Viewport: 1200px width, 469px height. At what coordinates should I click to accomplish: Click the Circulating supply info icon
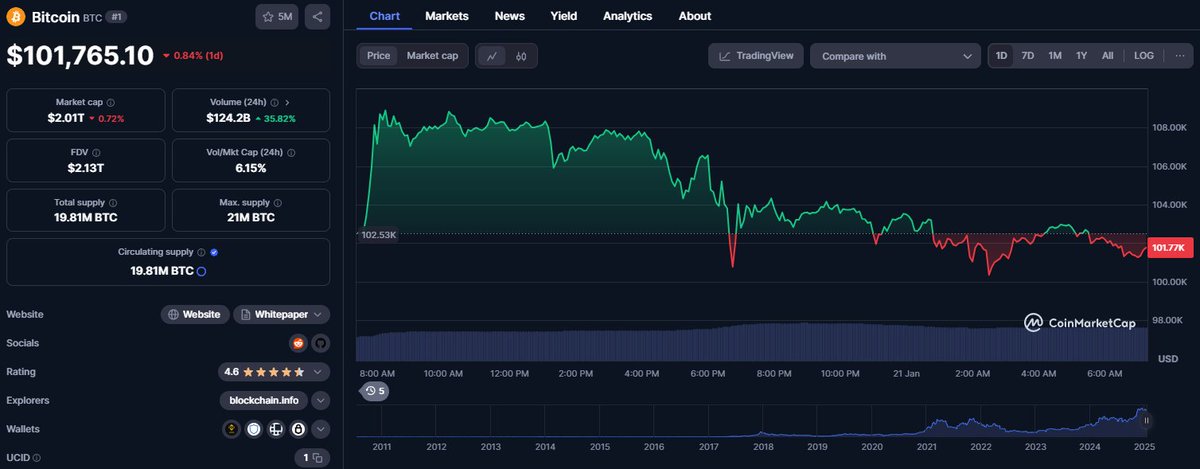pyautogui.click(x=202, y=253)
